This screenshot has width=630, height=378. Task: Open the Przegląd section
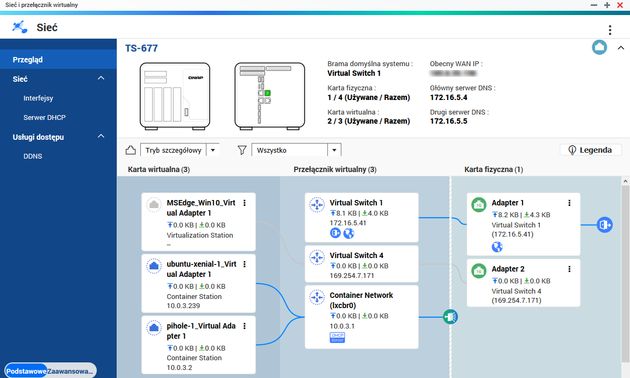[x=58, y=59]
